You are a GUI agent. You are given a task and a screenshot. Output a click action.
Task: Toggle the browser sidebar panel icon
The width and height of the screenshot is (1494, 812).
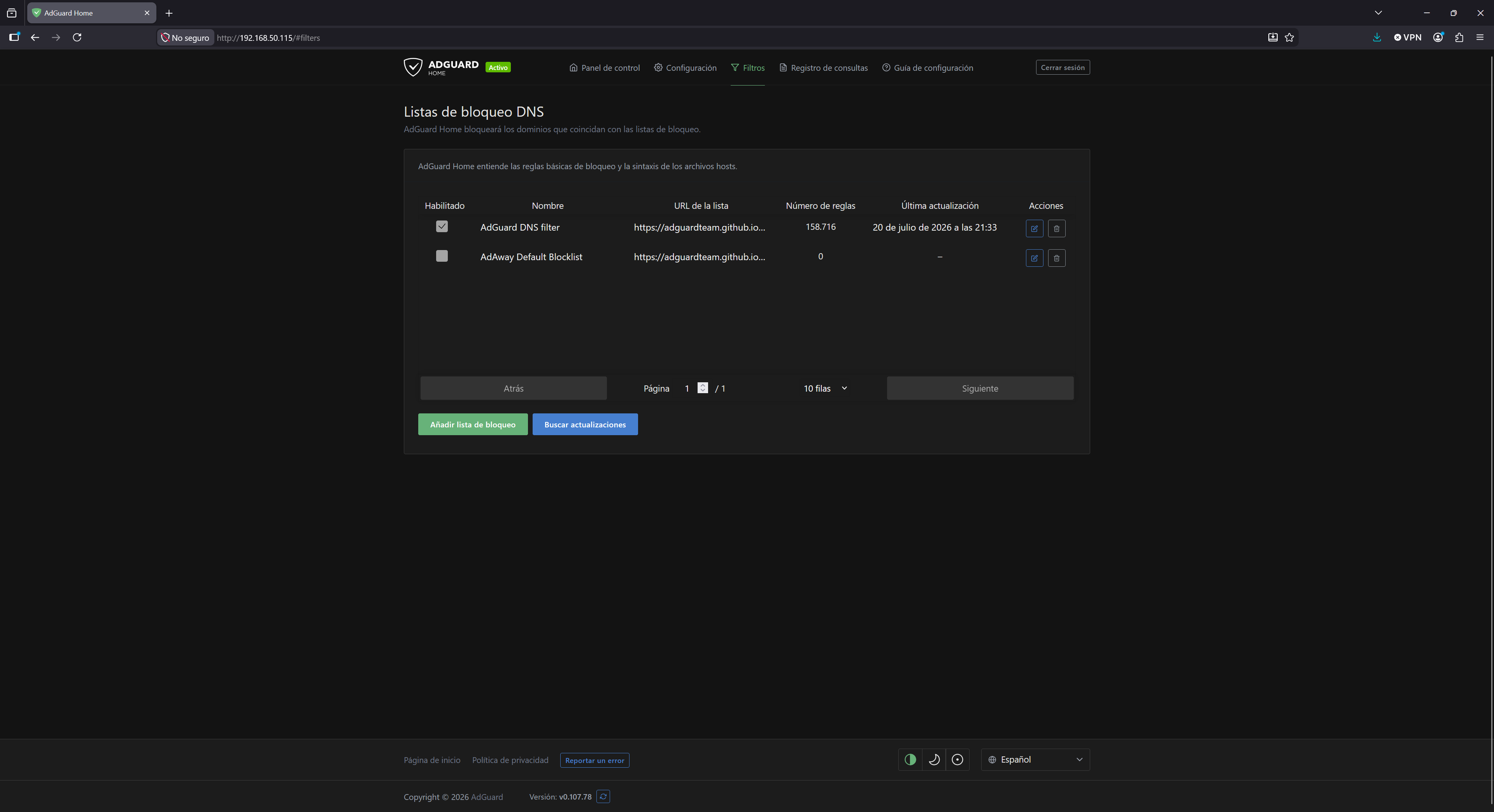(14, 38)
